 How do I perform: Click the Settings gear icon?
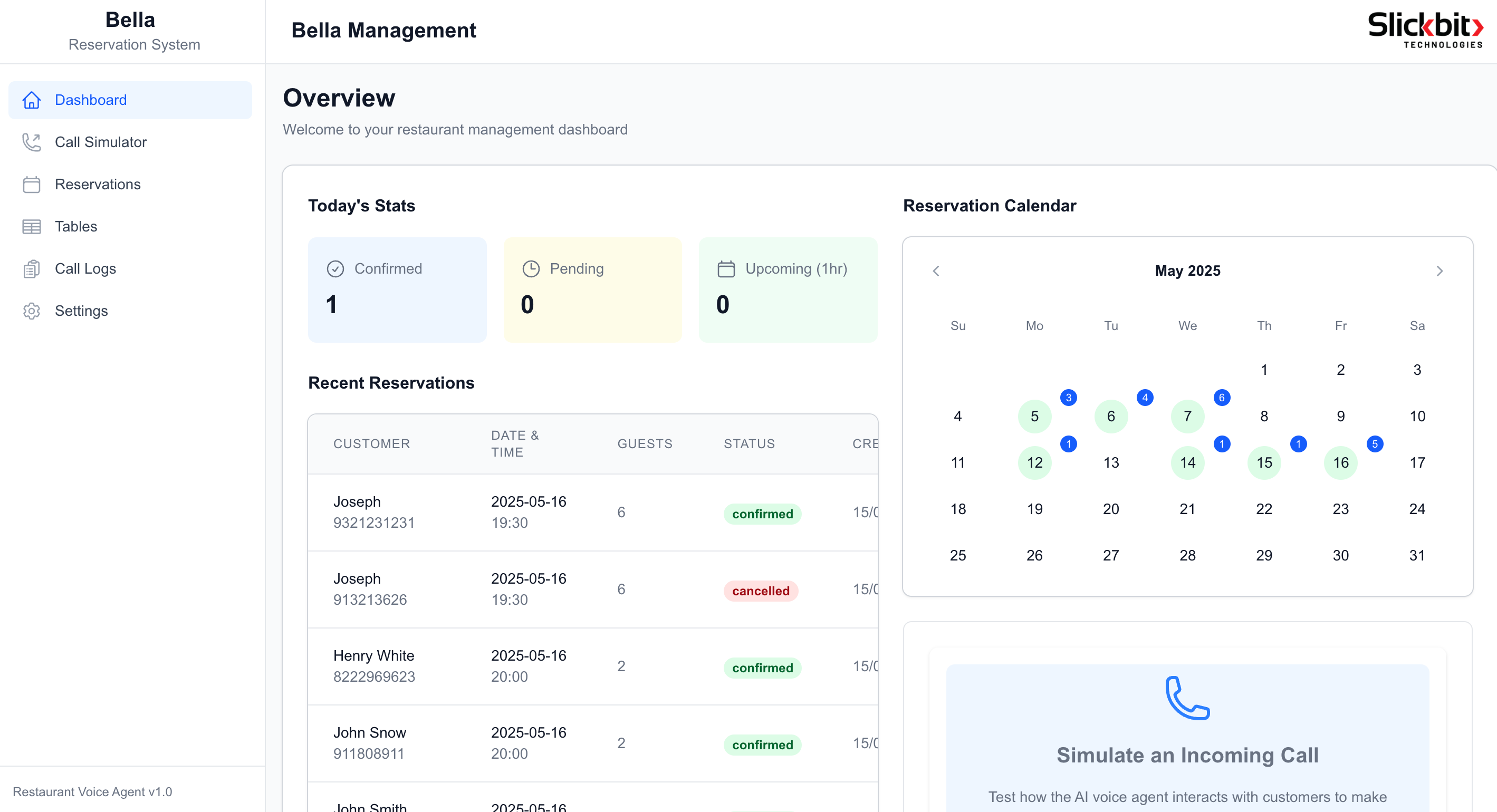point(31,311)
